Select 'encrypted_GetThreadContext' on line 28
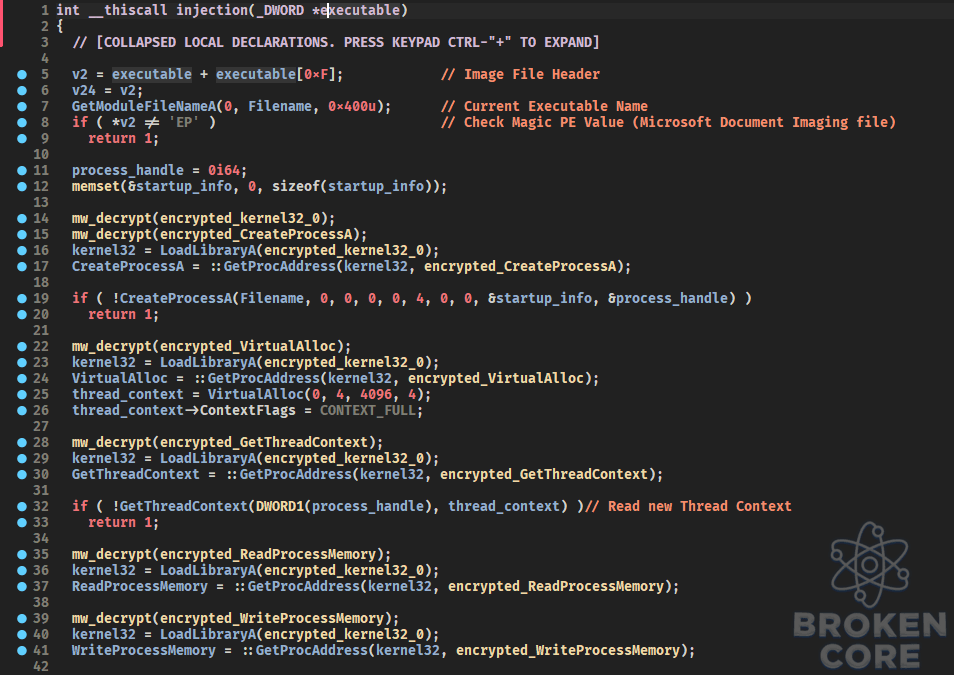 coord(264,442)
